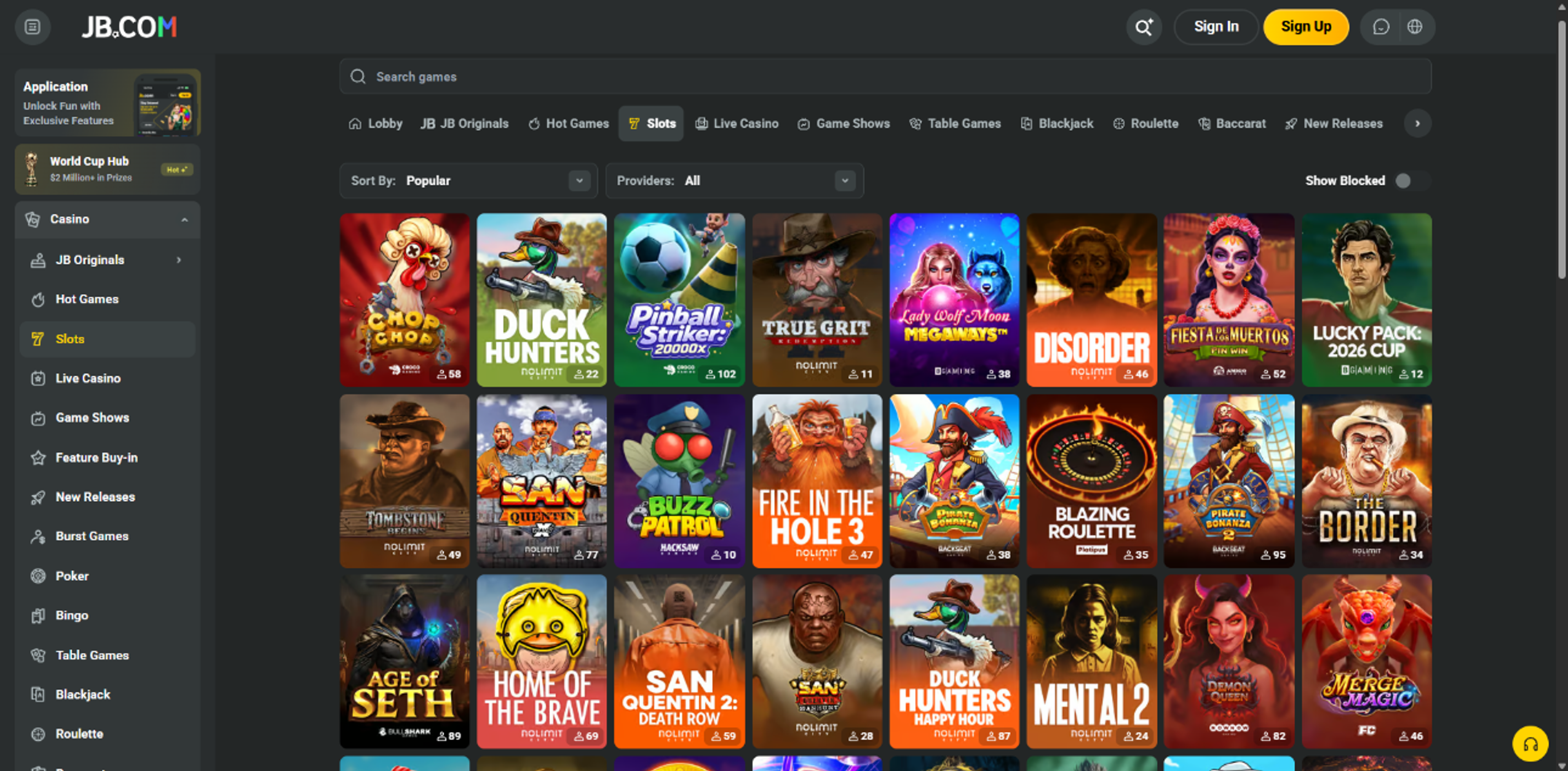
Task: Switch to the Baccarat tab
Action: tap(1232, 124)
